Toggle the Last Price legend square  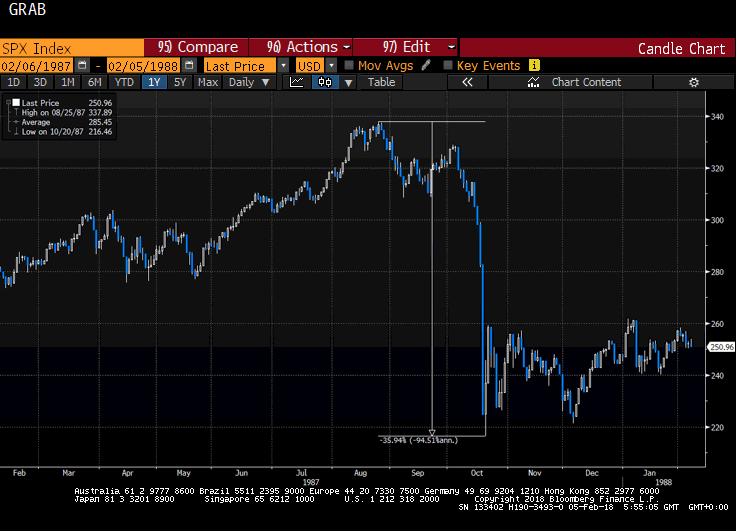point(16,102)
